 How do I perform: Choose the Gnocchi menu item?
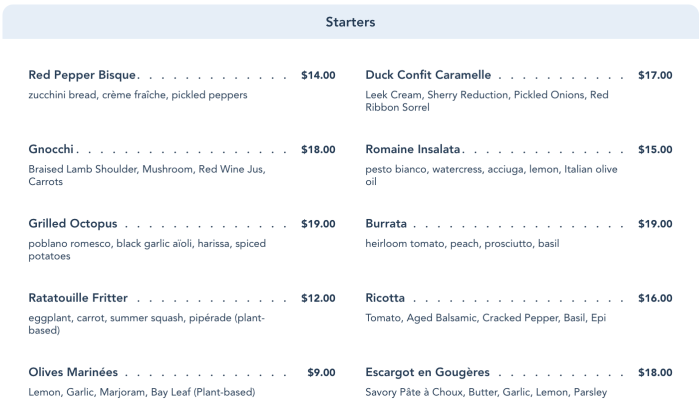52,150
